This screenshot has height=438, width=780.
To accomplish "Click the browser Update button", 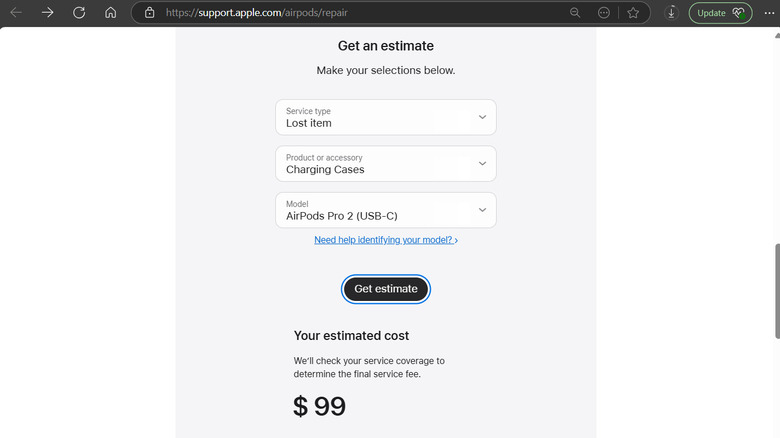I will click(720, 13).
